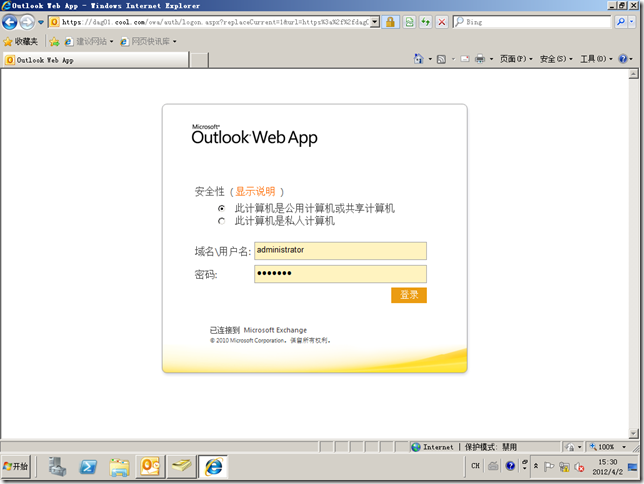Image resolution: width=644 pixels, height=484 pixels.
Task: Click the orange 登录 sign-in button
Action: (409, 295)
